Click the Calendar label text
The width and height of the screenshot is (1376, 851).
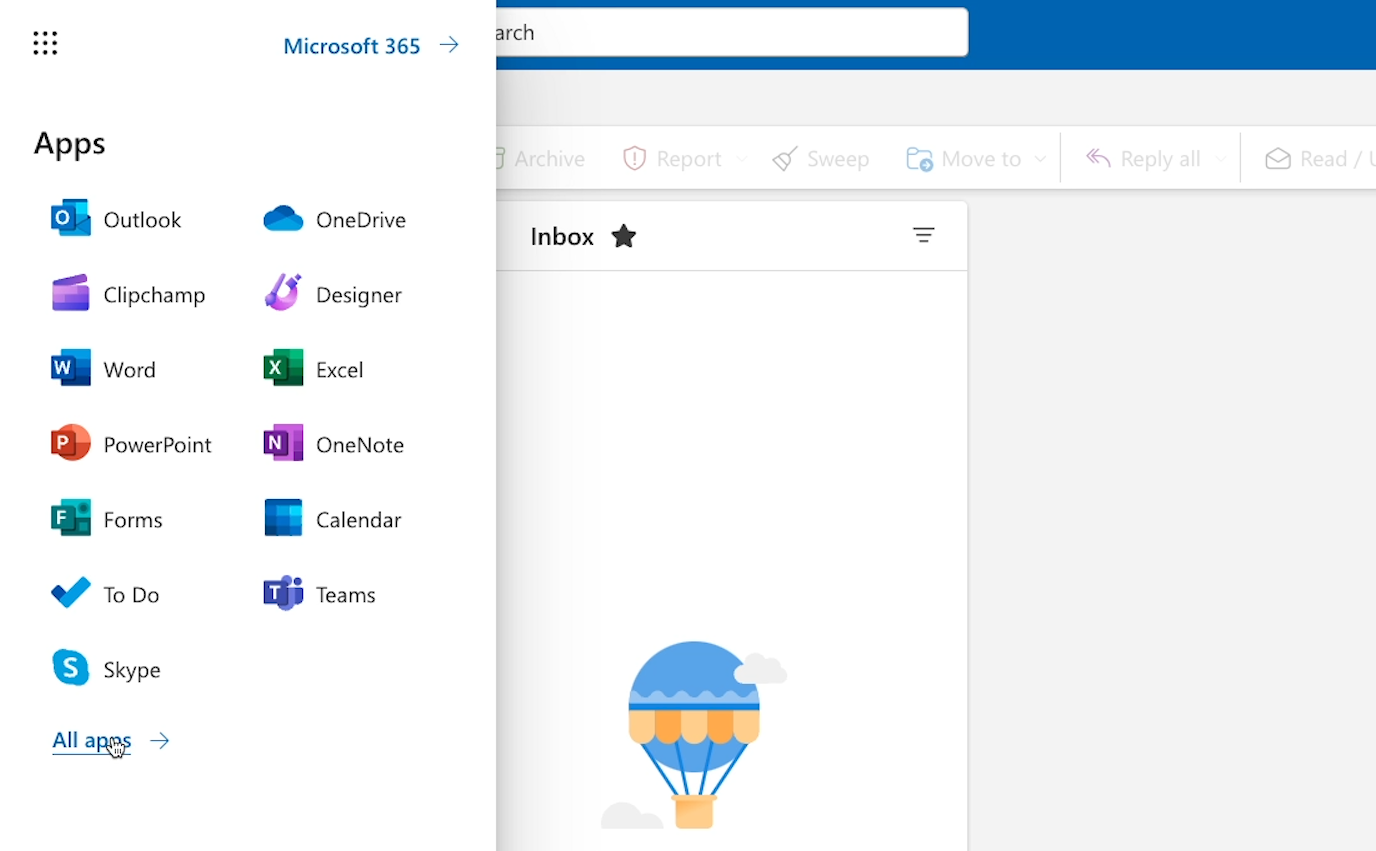[x=359, y=520]
